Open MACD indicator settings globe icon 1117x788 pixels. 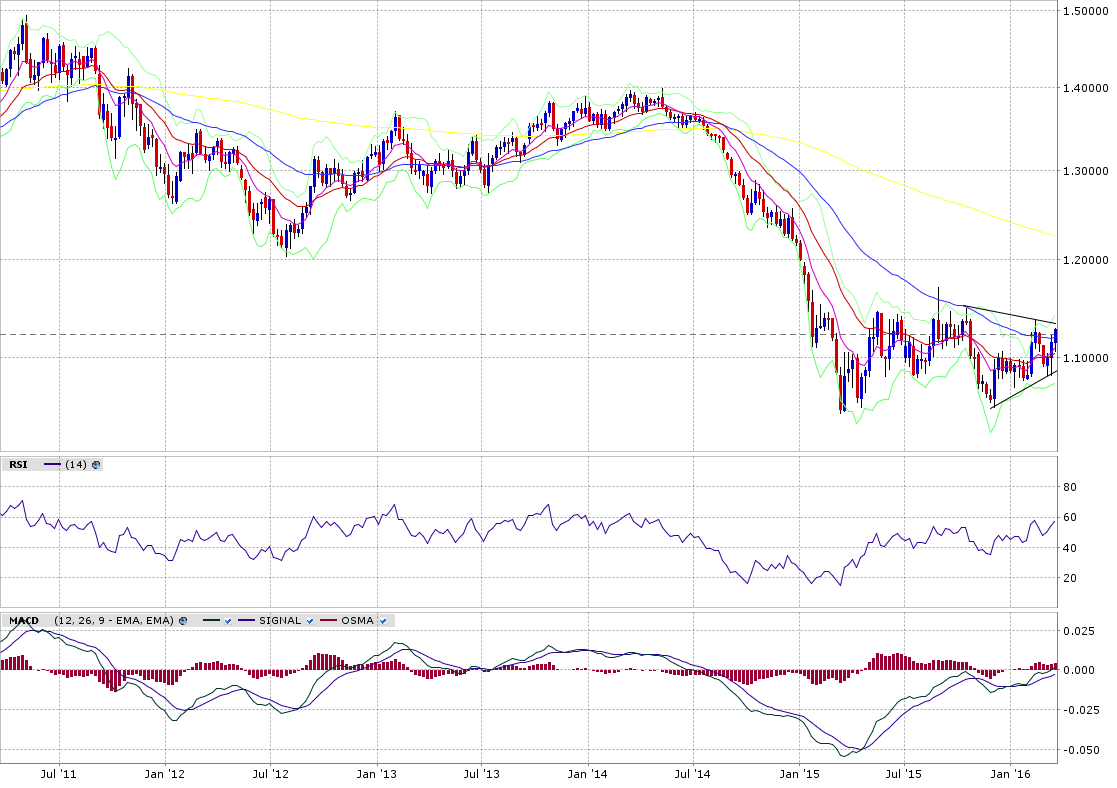[x=182, y=620]
